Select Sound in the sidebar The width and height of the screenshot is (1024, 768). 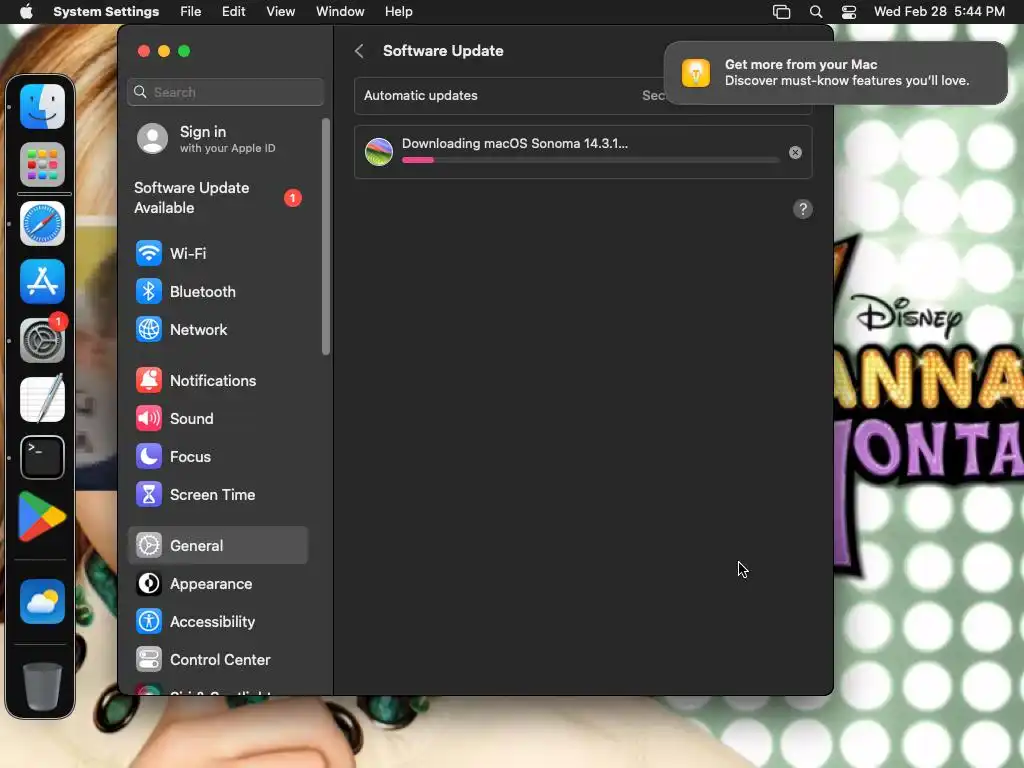218,419
